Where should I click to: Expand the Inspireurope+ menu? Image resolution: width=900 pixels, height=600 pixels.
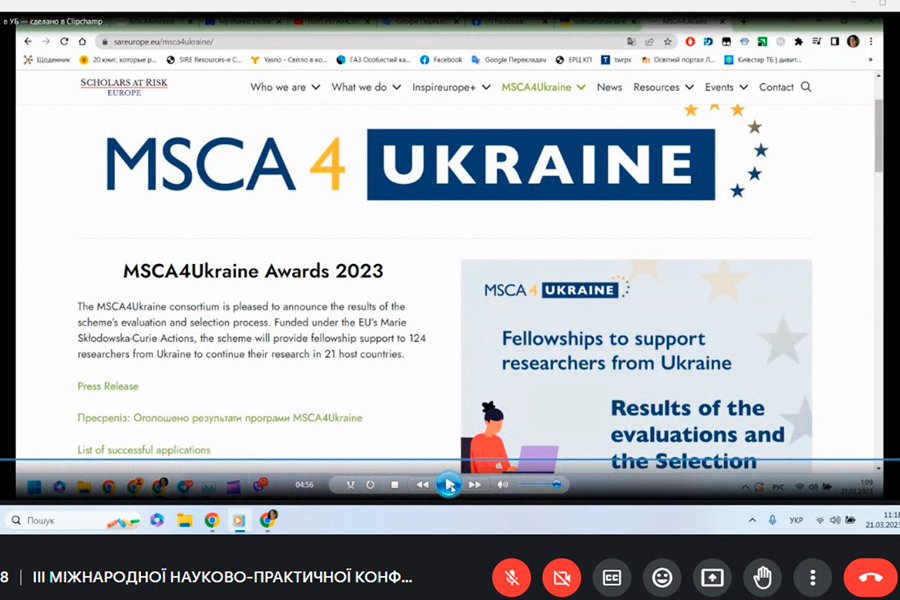pyautogui.click(x=451, y=87)
